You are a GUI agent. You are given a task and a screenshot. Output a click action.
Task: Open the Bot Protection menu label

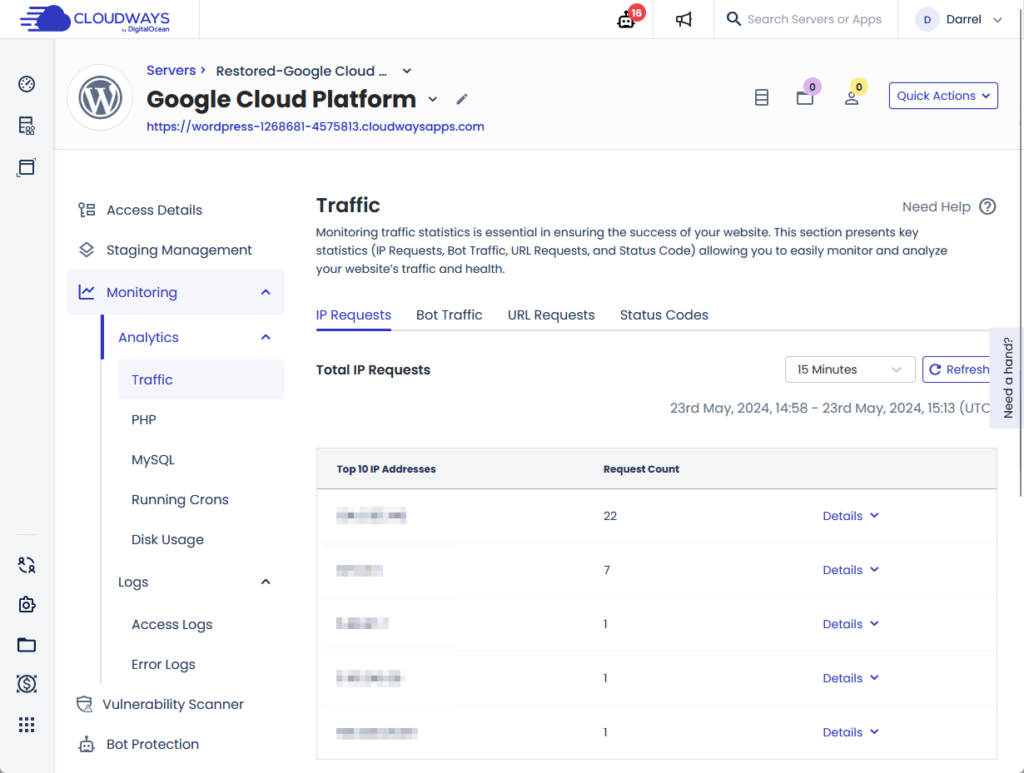pyautogui.click(x=152, y=744)
